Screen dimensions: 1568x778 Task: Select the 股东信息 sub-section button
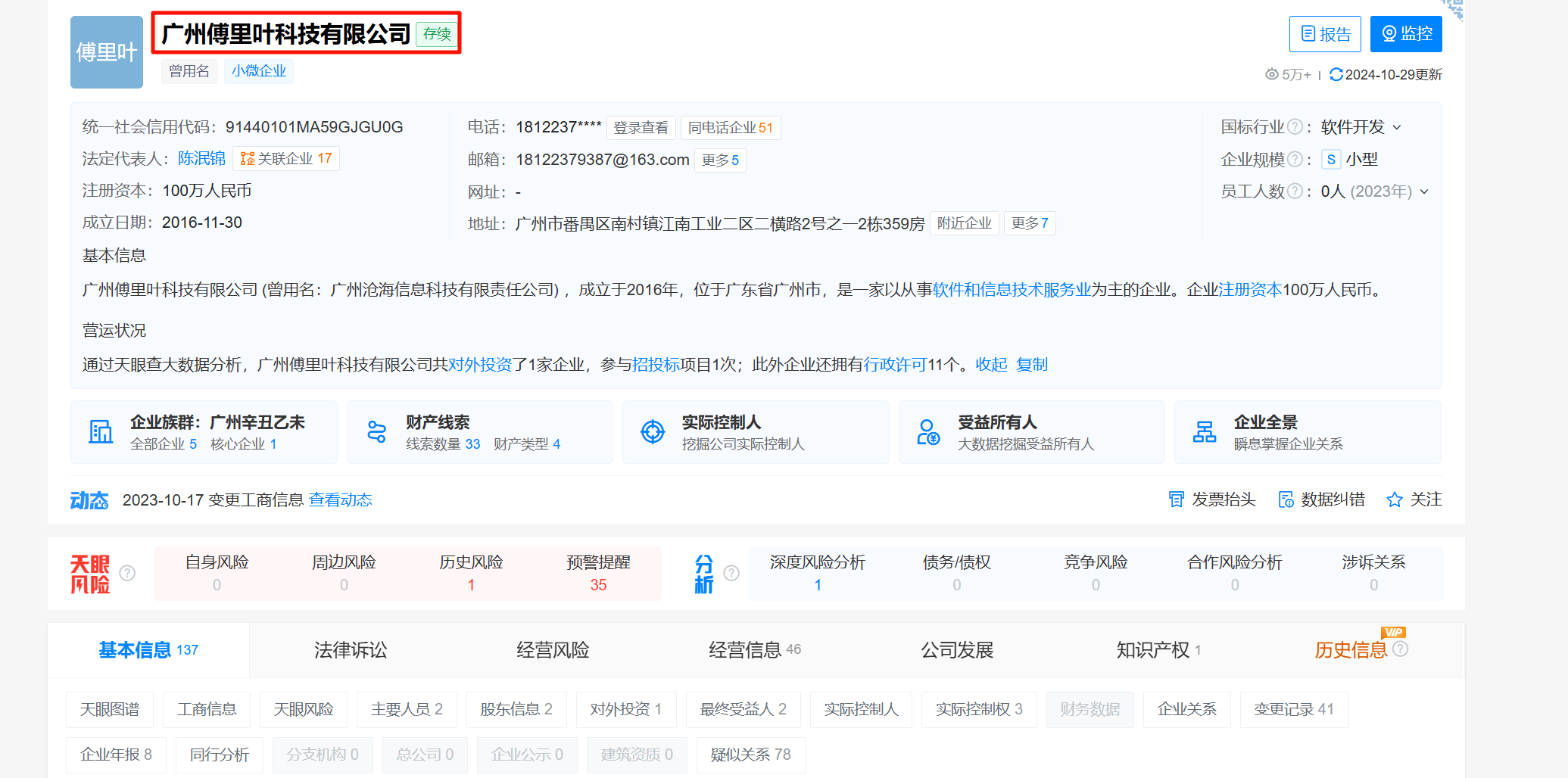pos(516,709)
